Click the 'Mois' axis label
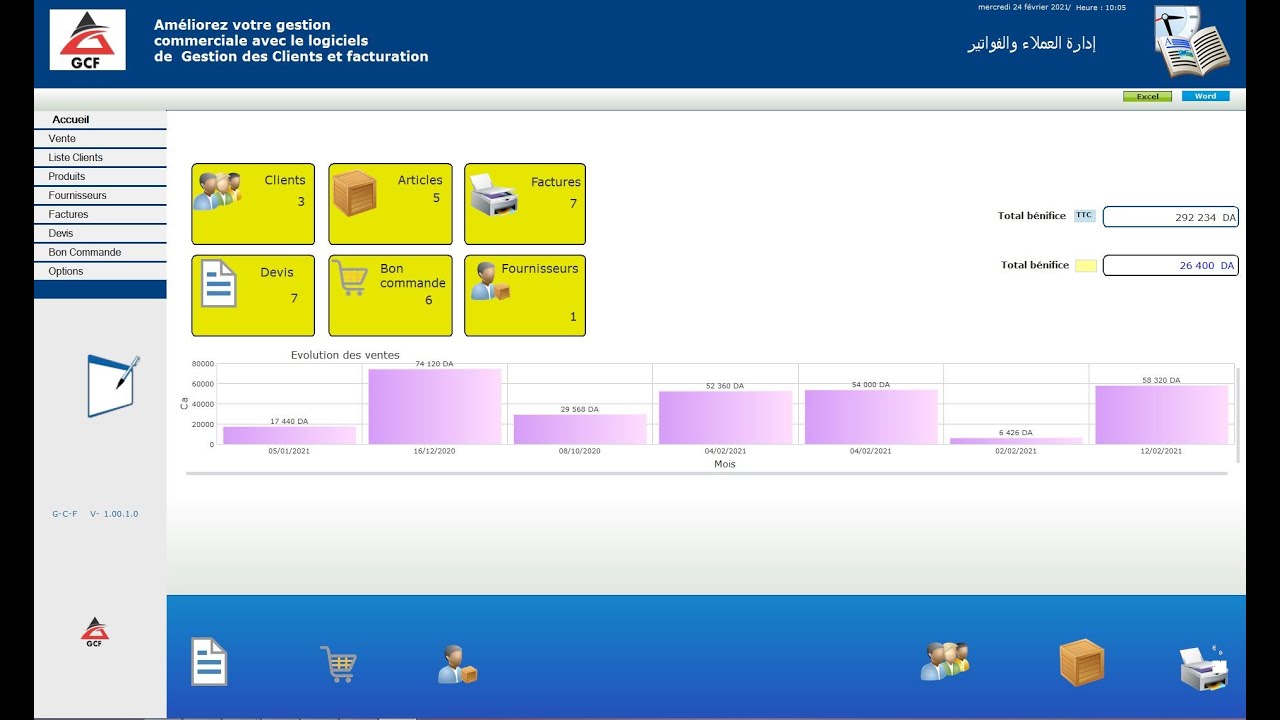The width and height of the screenshot is (1280, 720). (x=725, y=464)
